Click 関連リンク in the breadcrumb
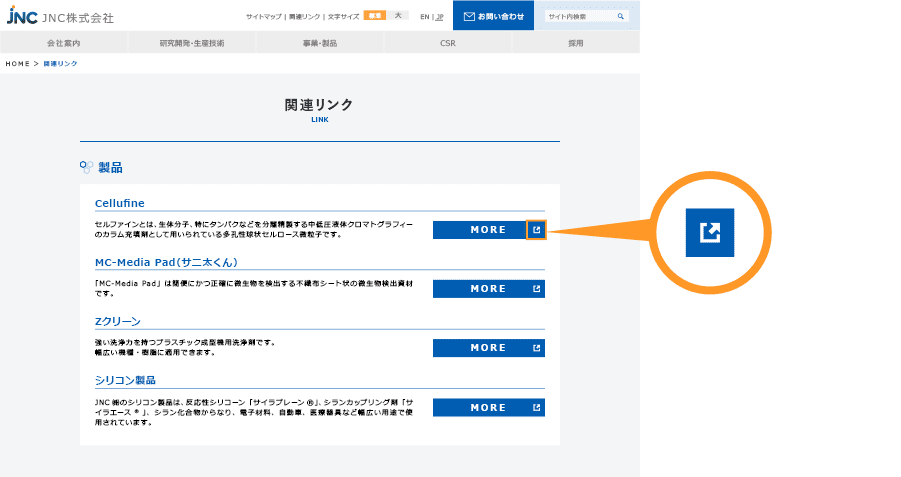The width and height of the screenshot is (901, 477). tap(60, 64)
